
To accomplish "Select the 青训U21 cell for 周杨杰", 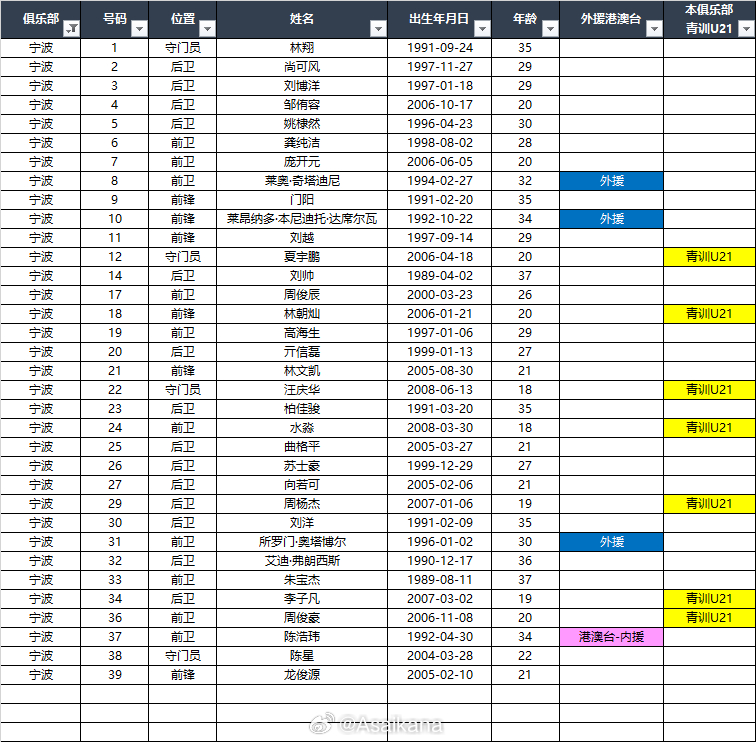I will (709, 504).
